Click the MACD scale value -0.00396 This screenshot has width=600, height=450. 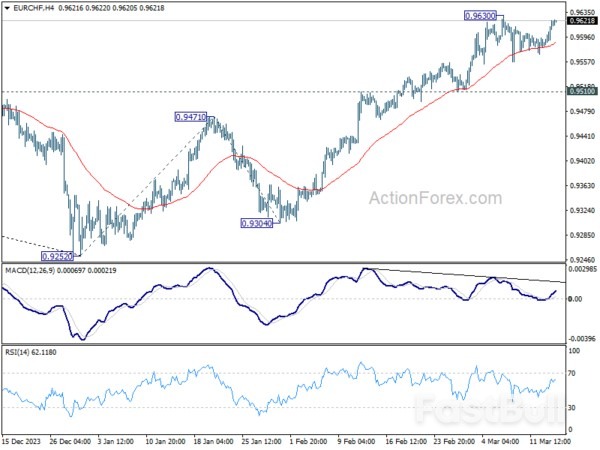pos(582,339)
